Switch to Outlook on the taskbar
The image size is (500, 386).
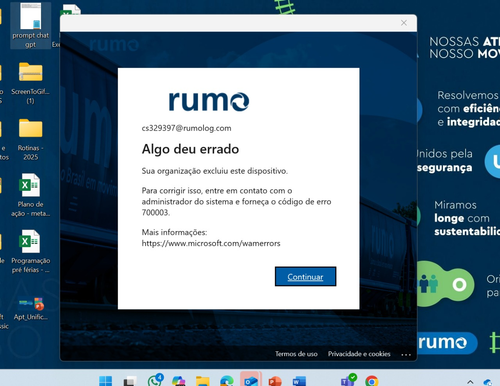point(251,380)
